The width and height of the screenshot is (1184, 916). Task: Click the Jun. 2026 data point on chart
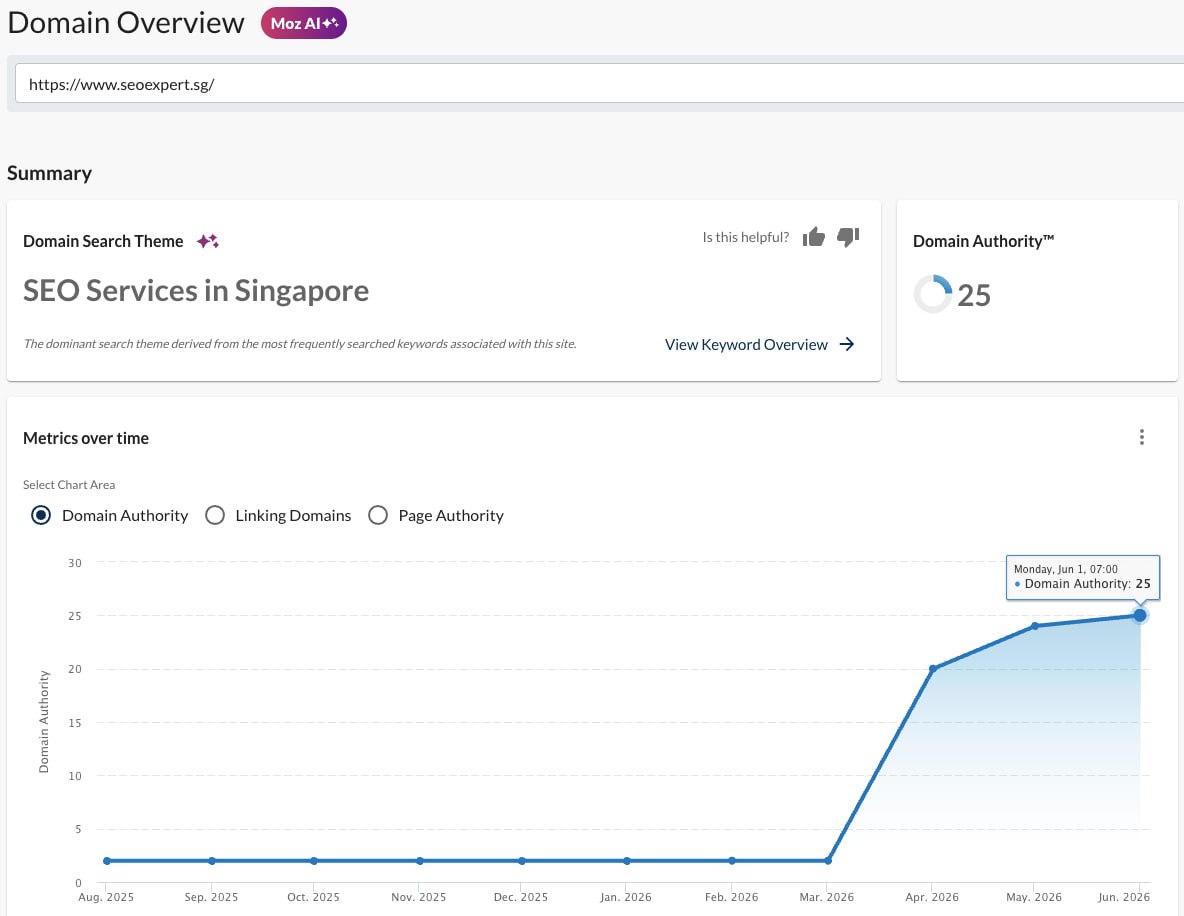(x=1140, y=615)
